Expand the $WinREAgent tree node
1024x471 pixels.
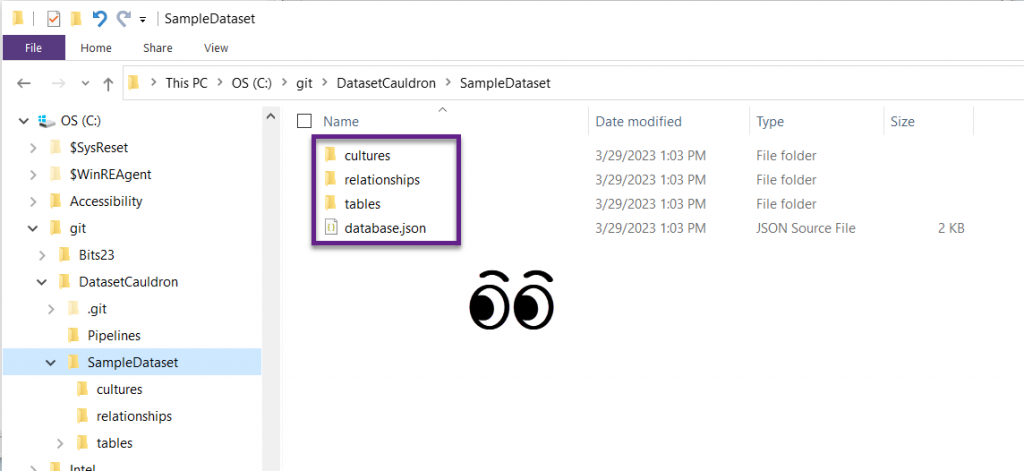(33, 174)
